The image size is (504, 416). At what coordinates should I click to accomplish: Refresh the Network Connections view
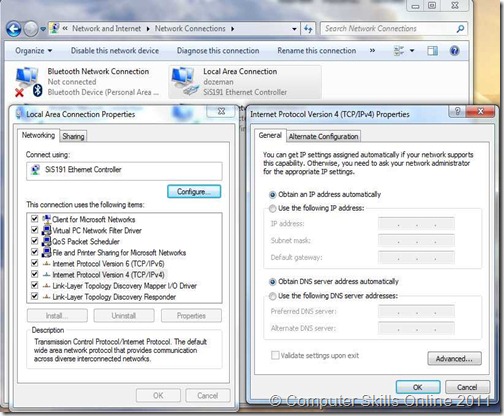coord(308,29)
